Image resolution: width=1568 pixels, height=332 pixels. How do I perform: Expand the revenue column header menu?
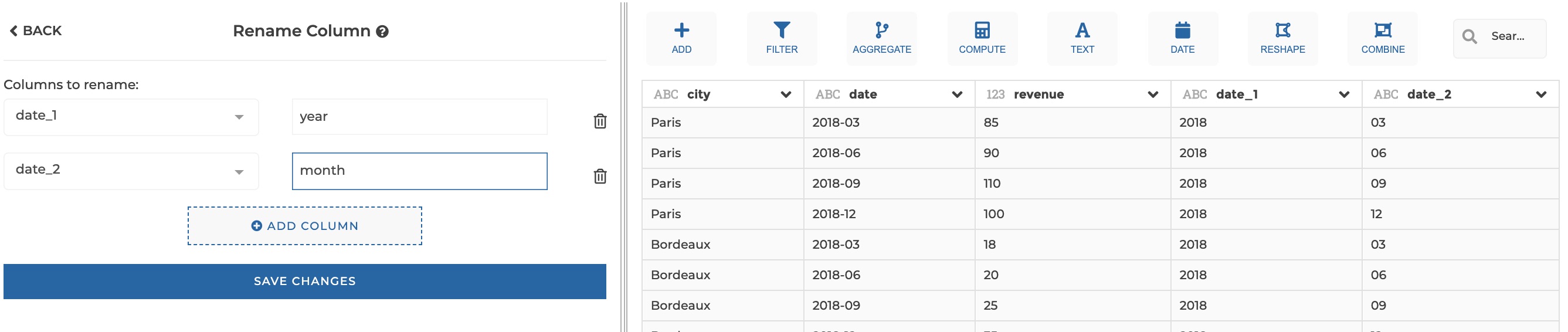(x=1152, y=94)
